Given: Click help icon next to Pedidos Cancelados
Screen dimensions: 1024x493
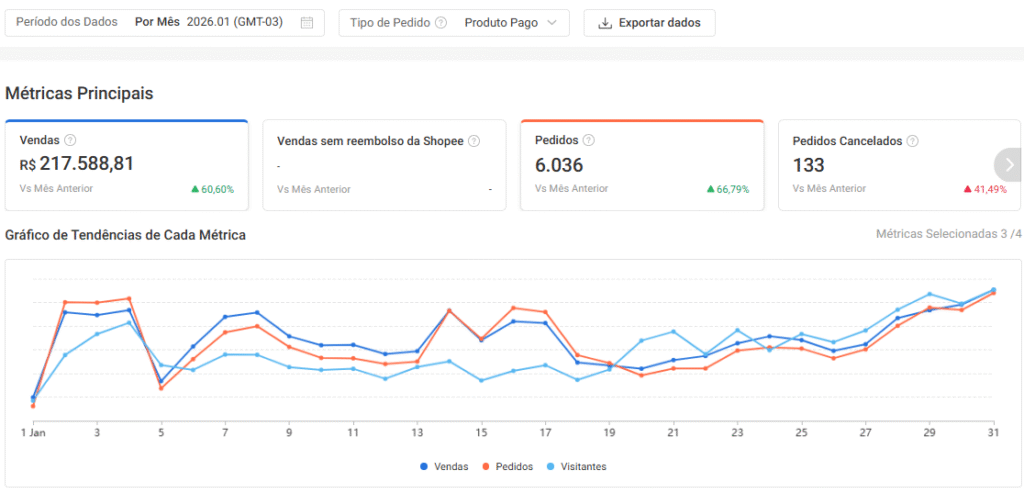Looking at the screenshot, I should [x=912, y=142].
